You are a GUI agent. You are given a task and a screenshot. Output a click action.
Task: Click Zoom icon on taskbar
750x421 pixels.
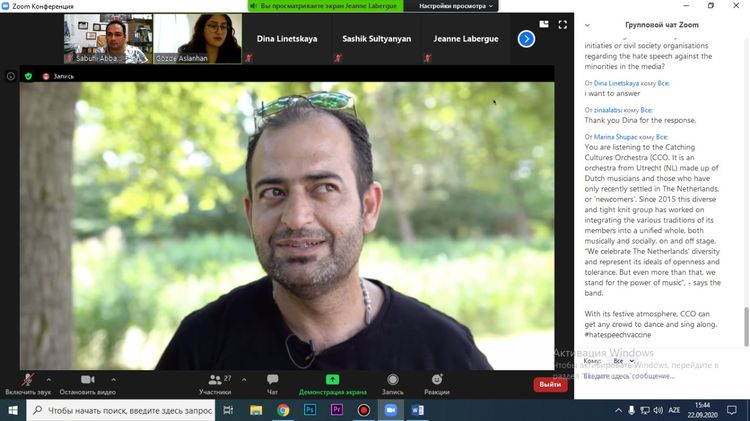[391, 410]
